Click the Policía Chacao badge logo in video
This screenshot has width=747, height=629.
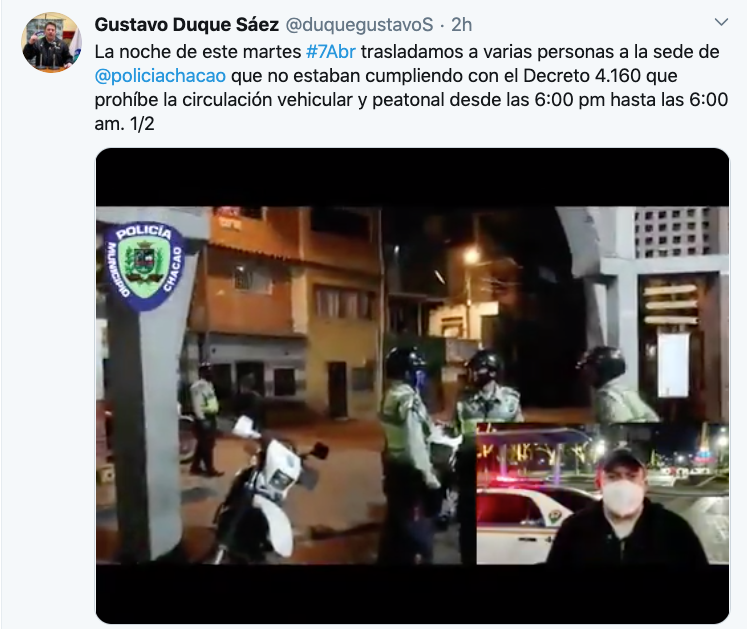pyautogui.click(x=144, y=267)
